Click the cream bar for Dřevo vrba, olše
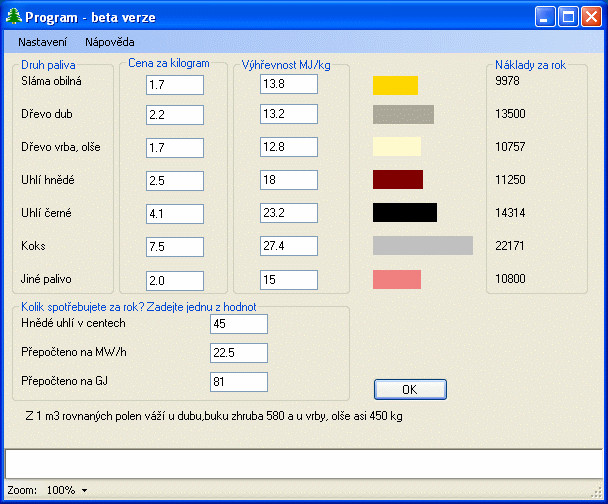 pos(397,147)
